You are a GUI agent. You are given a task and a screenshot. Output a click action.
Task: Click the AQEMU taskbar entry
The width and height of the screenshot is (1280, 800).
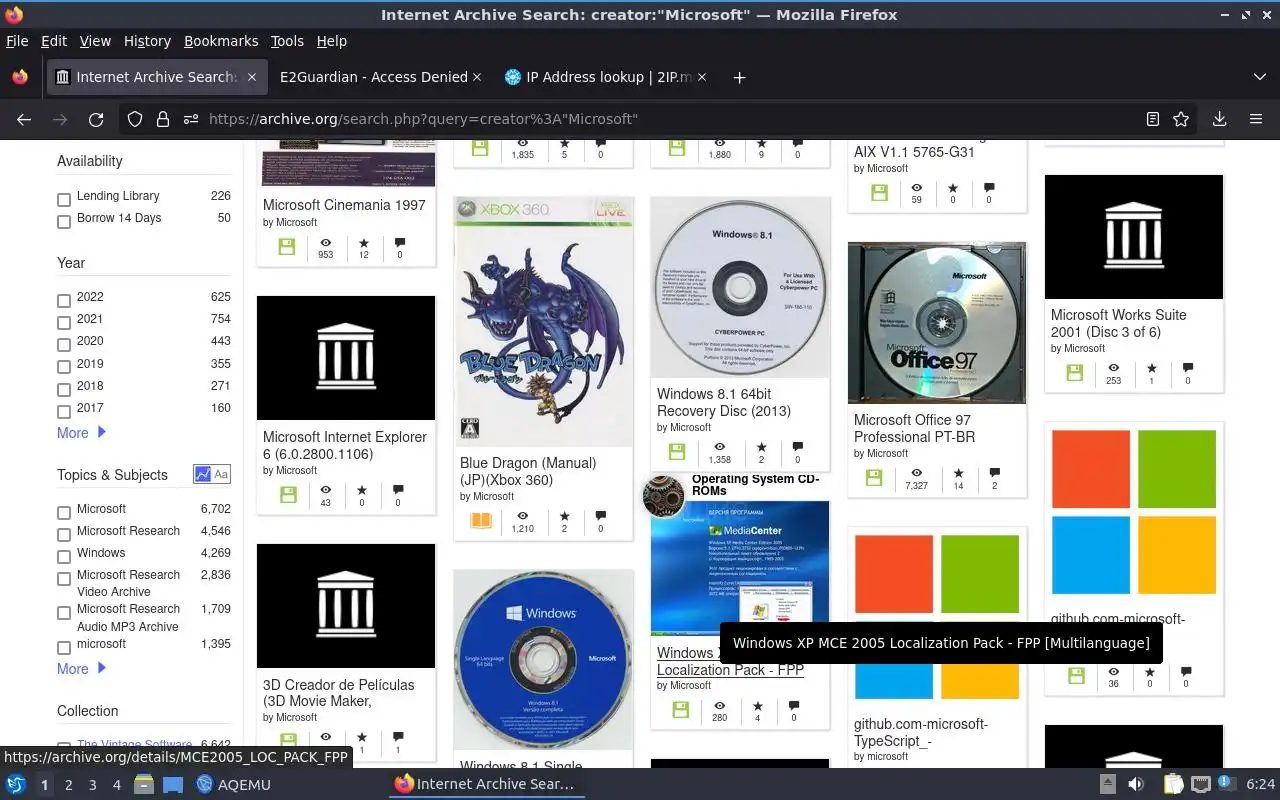click(x=234, y=785)
